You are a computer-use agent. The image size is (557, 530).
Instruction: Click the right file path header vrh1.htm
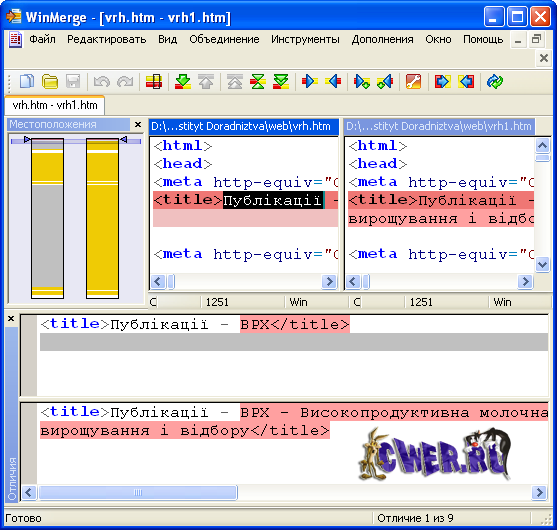[x=439, y=126]
